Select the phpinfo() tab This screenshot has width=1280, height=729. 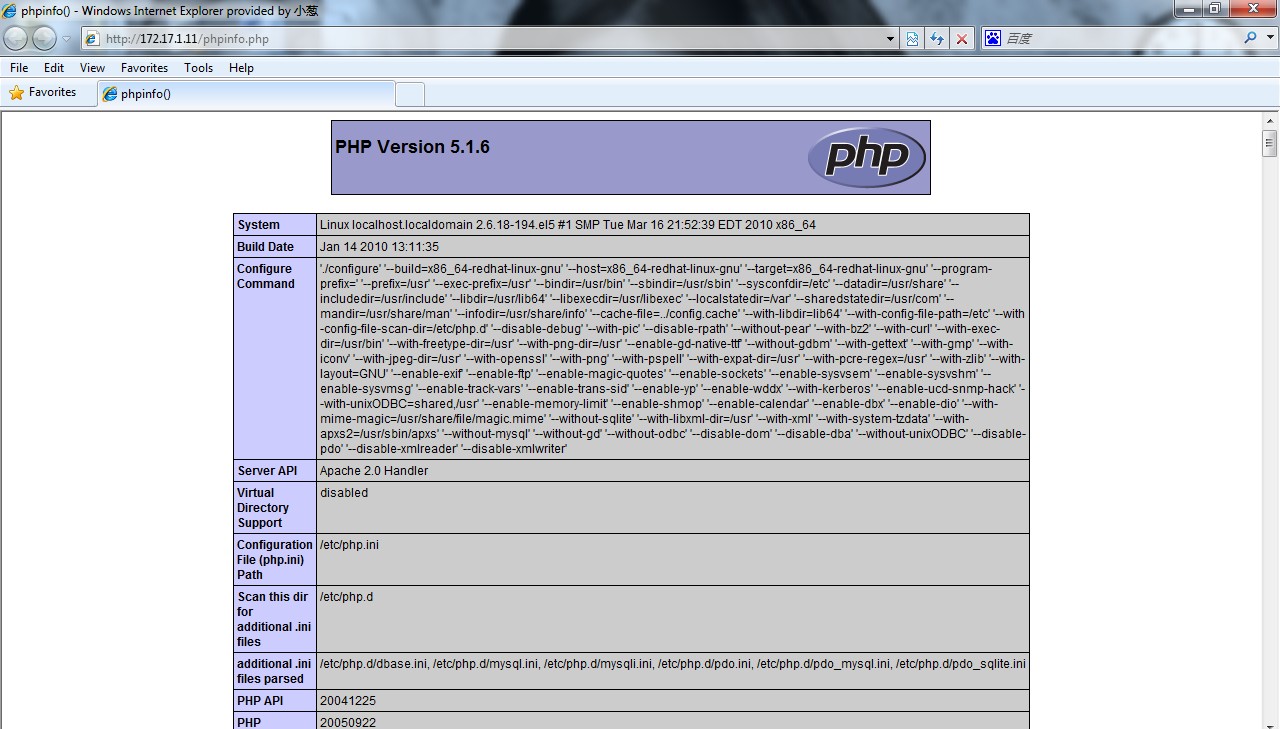coord(247,94)
